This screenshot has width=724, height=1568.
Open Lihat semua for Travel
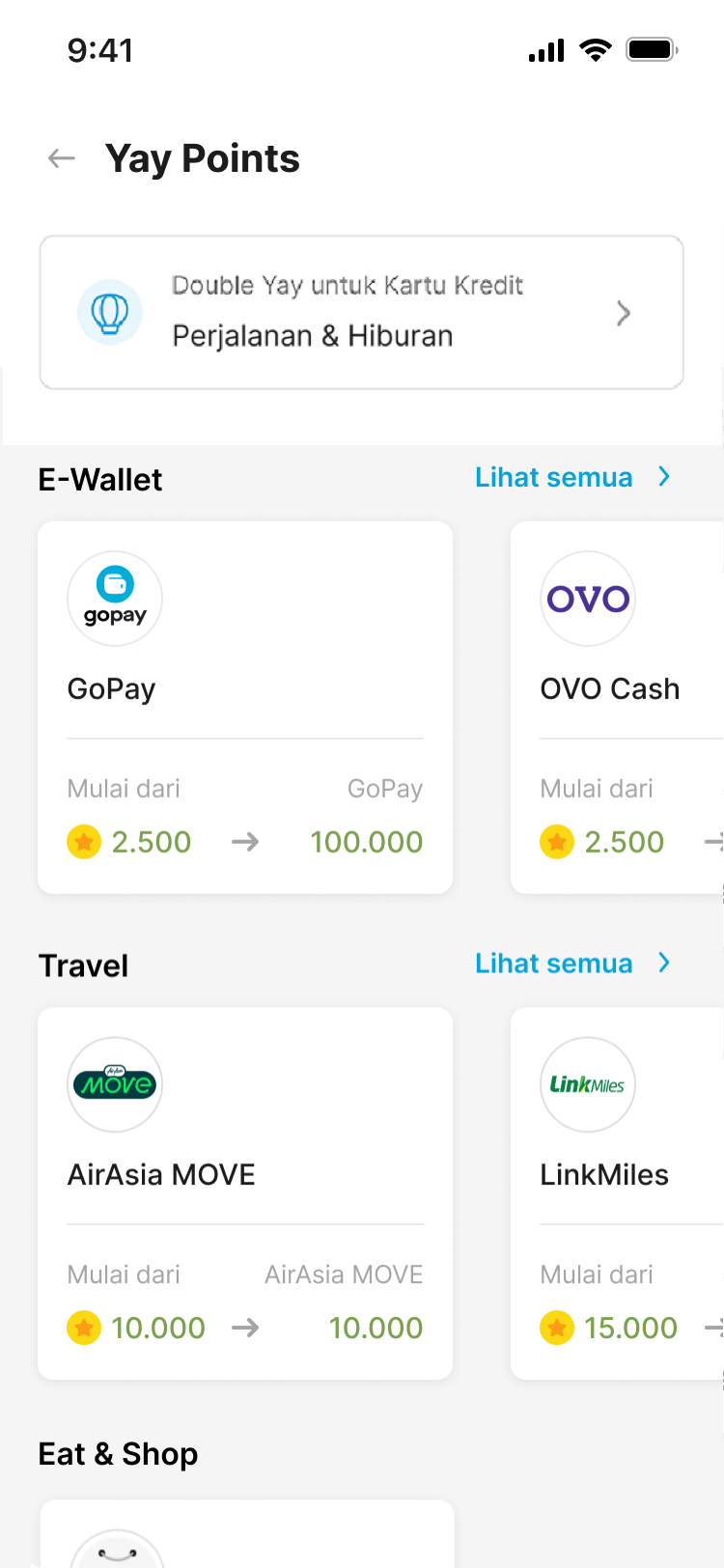point(554,963)
